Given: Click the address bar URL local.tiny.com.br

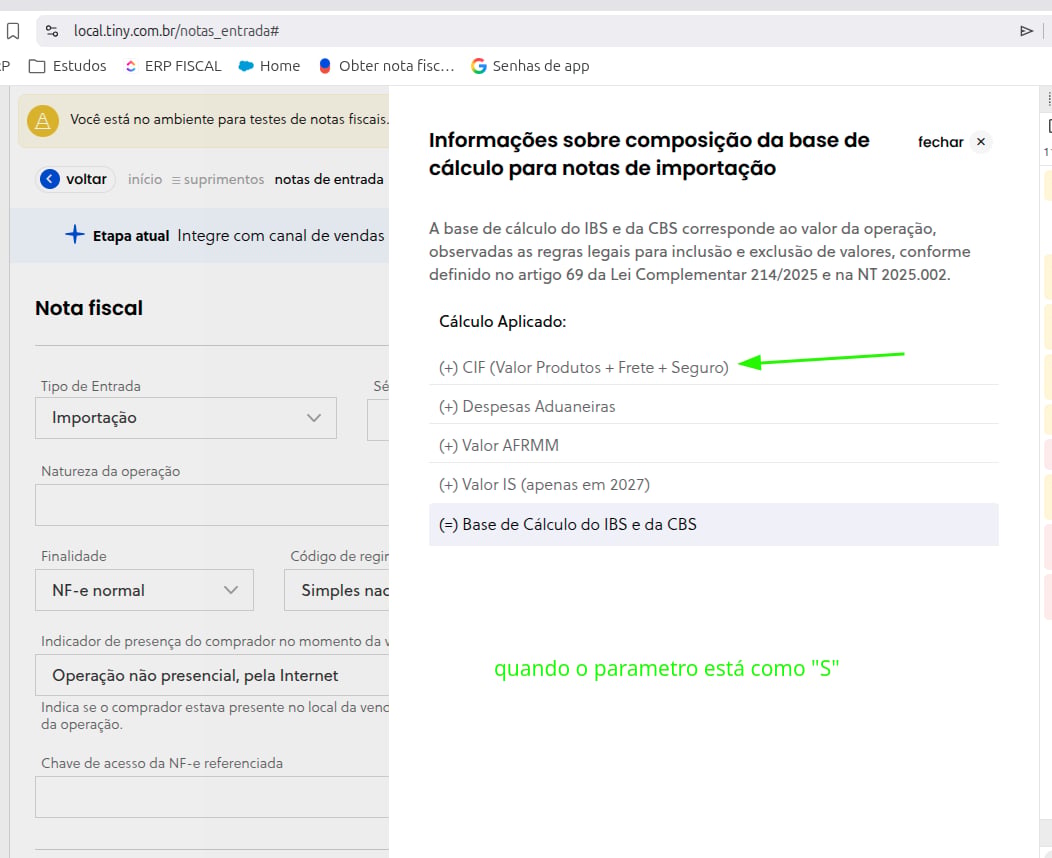Looking at the screenshot, I should [176, 31].
